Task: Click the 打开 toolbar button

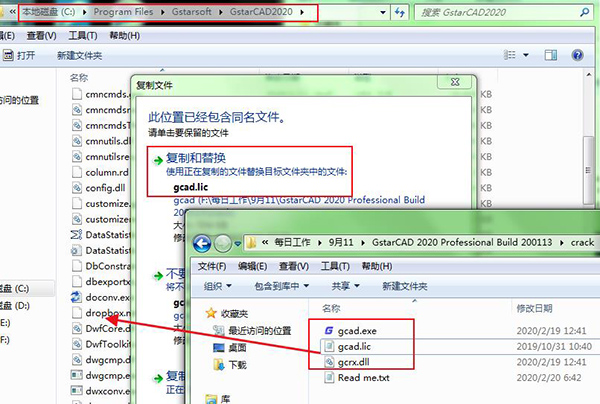Action: [x=19, y=55]
